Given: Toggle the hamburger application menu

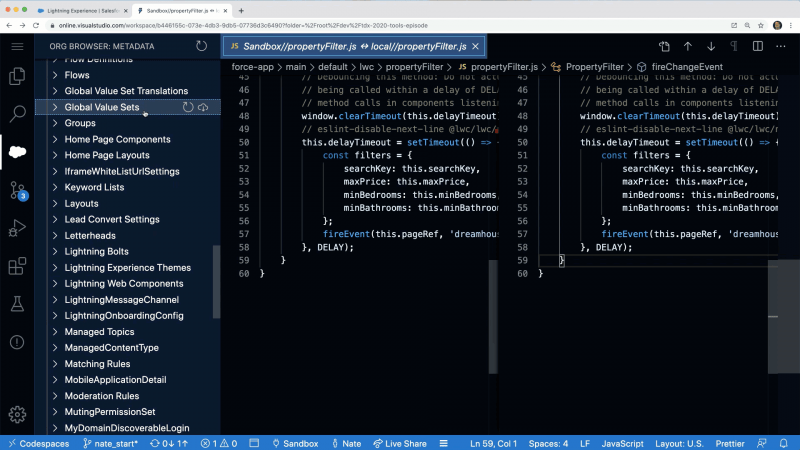Looking at the screenshot, I should click(17, 46).
